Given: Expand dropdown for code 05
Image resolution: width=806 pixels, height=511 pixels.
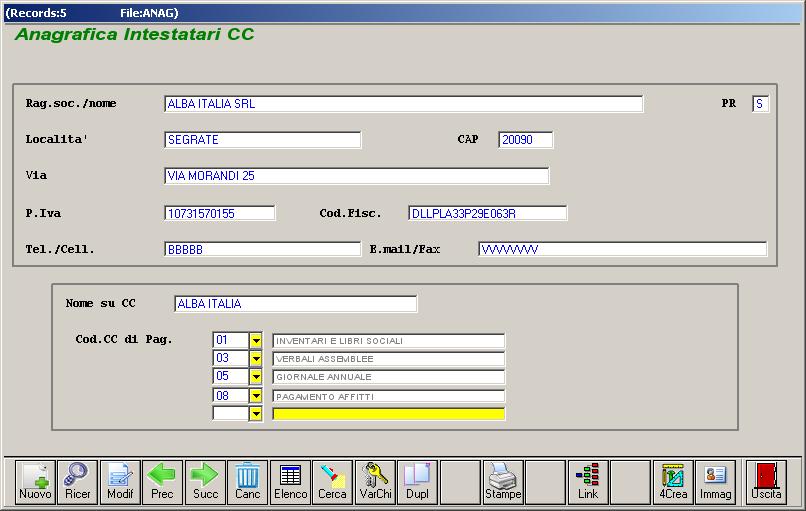Looking at the screenshot, I should (x=255, y=376).
